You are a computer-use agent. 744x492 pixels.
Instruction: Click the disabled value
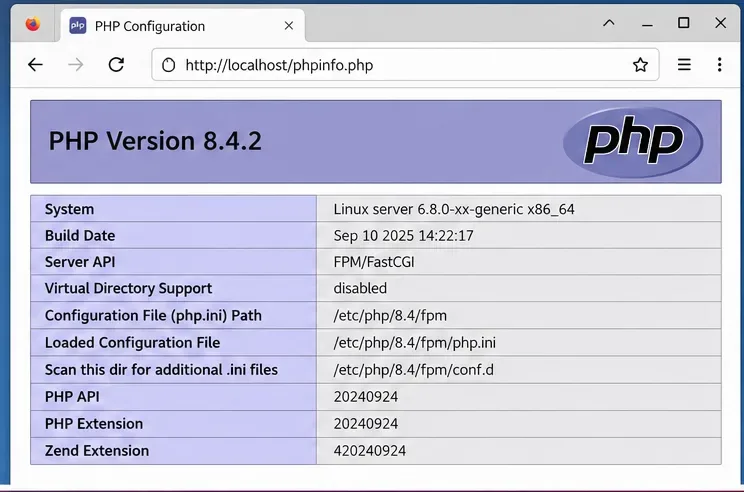point(360,288)
